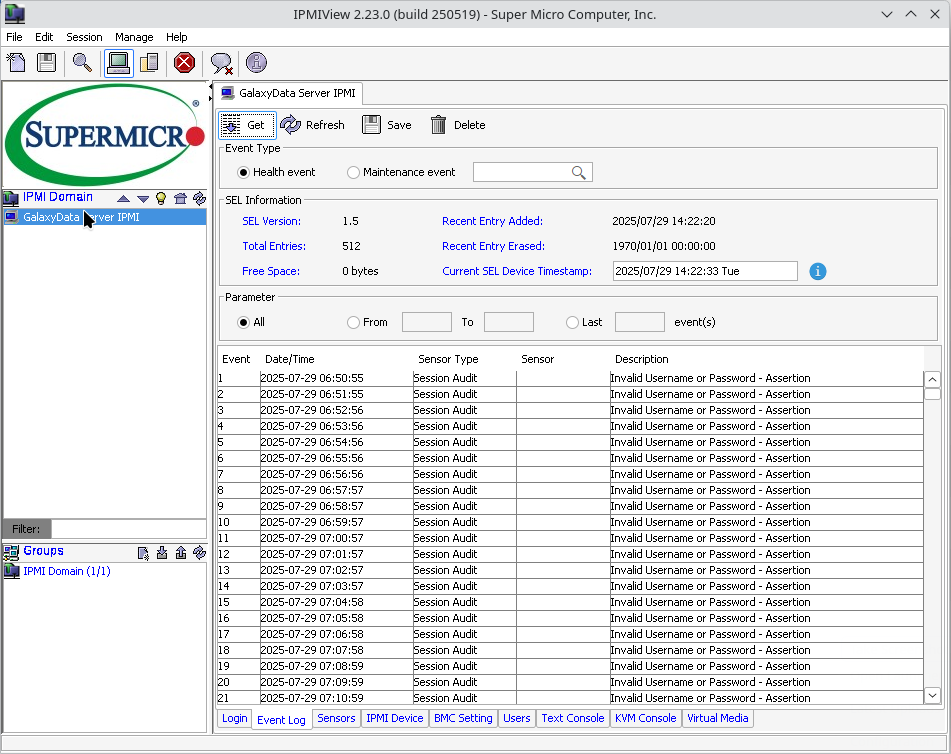
Task: Click the round purple info toolbar icon
Action: click(x=257, y=62)
